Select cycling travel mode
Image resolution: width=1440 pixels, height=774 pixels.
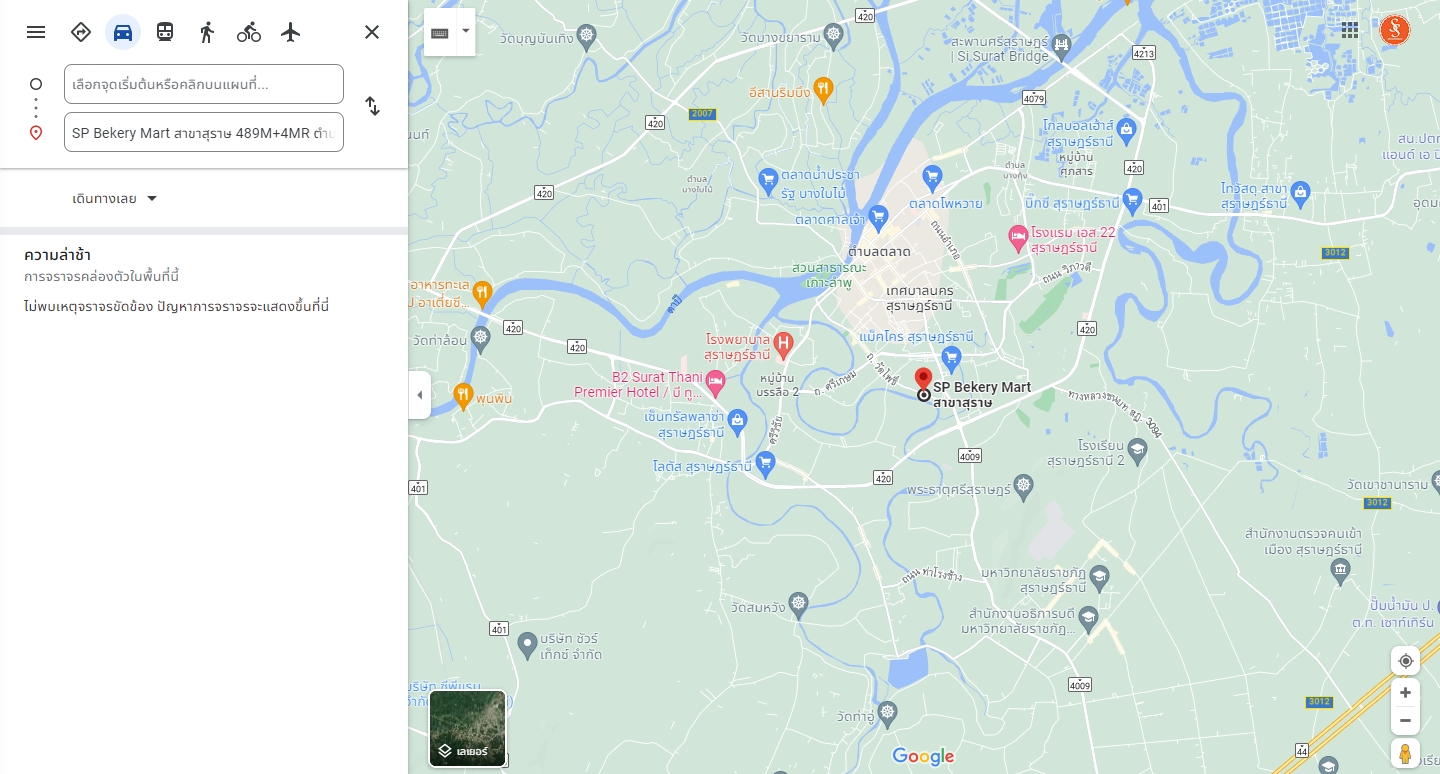coord(249,32)
